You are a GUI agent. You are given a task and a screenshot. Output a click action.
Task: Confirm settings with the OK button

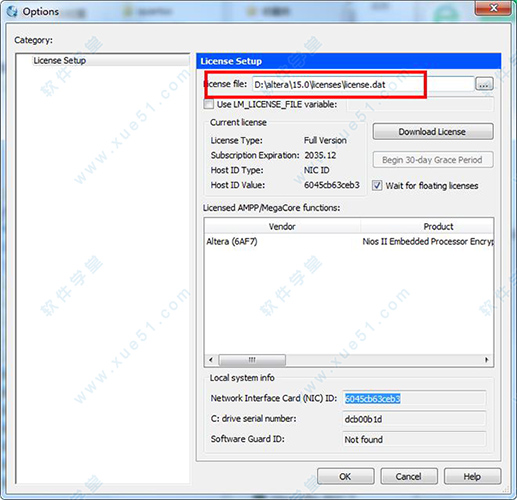click(345, 476)
